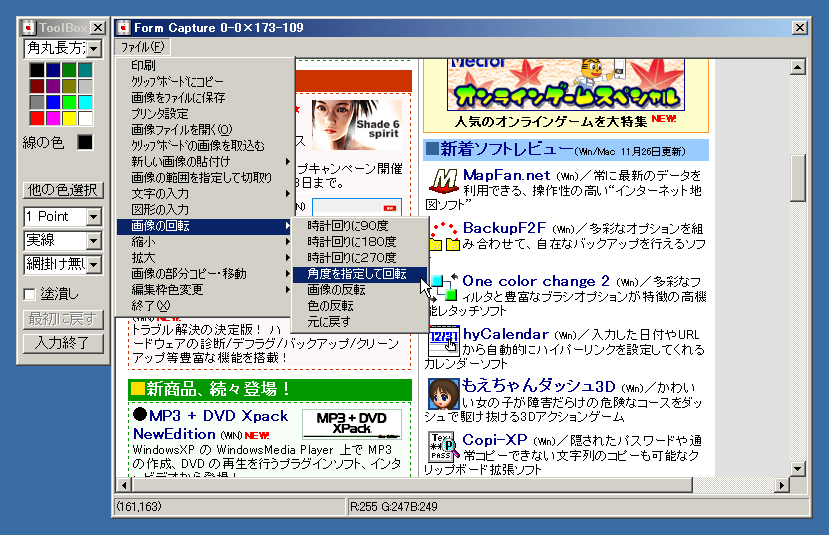Open the 1 Point line width dropdown
Viewport: 829px width, 535px height.
(x=94, y=216)
